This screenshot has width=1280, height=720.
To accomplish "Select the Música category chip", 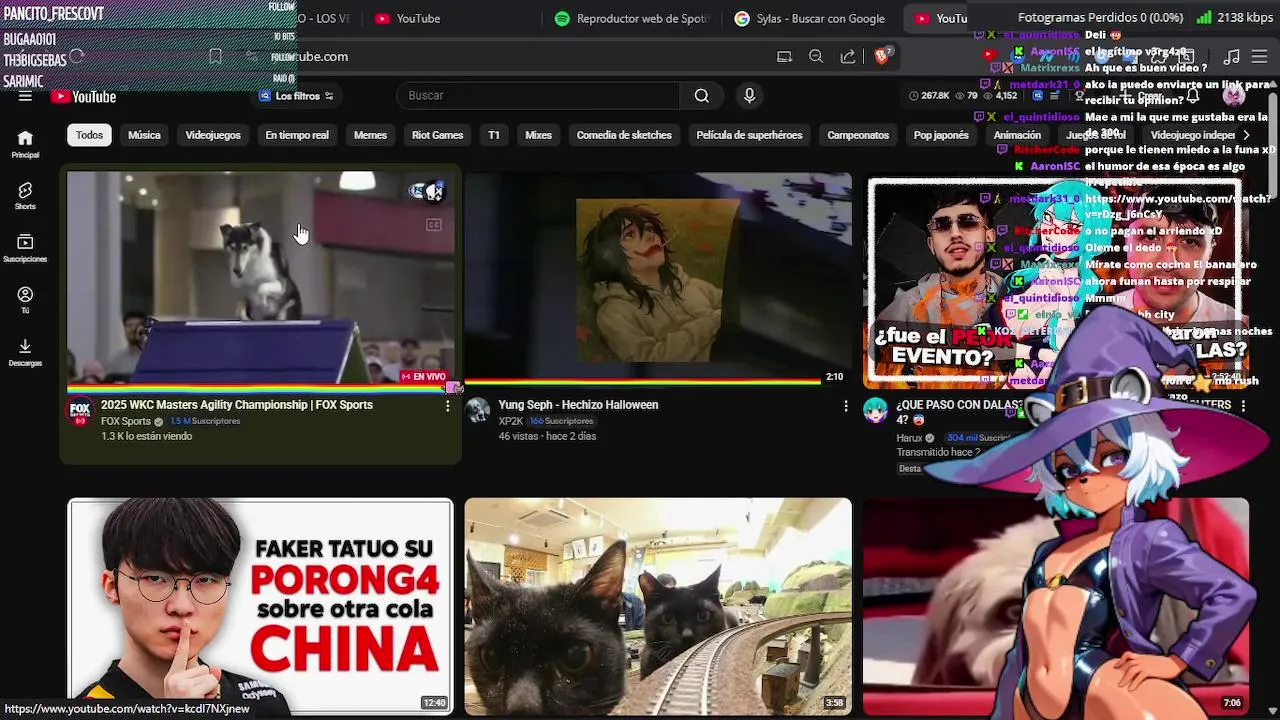I will pos(144,135).
